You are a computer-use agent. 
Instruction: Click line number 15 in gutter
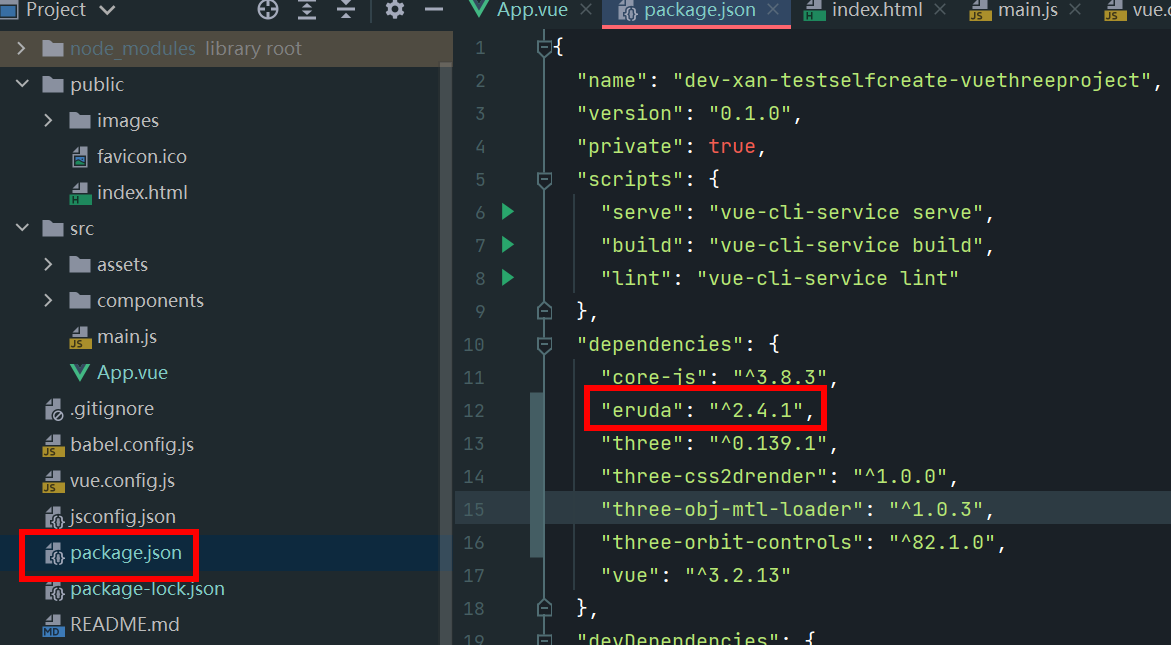473,509
